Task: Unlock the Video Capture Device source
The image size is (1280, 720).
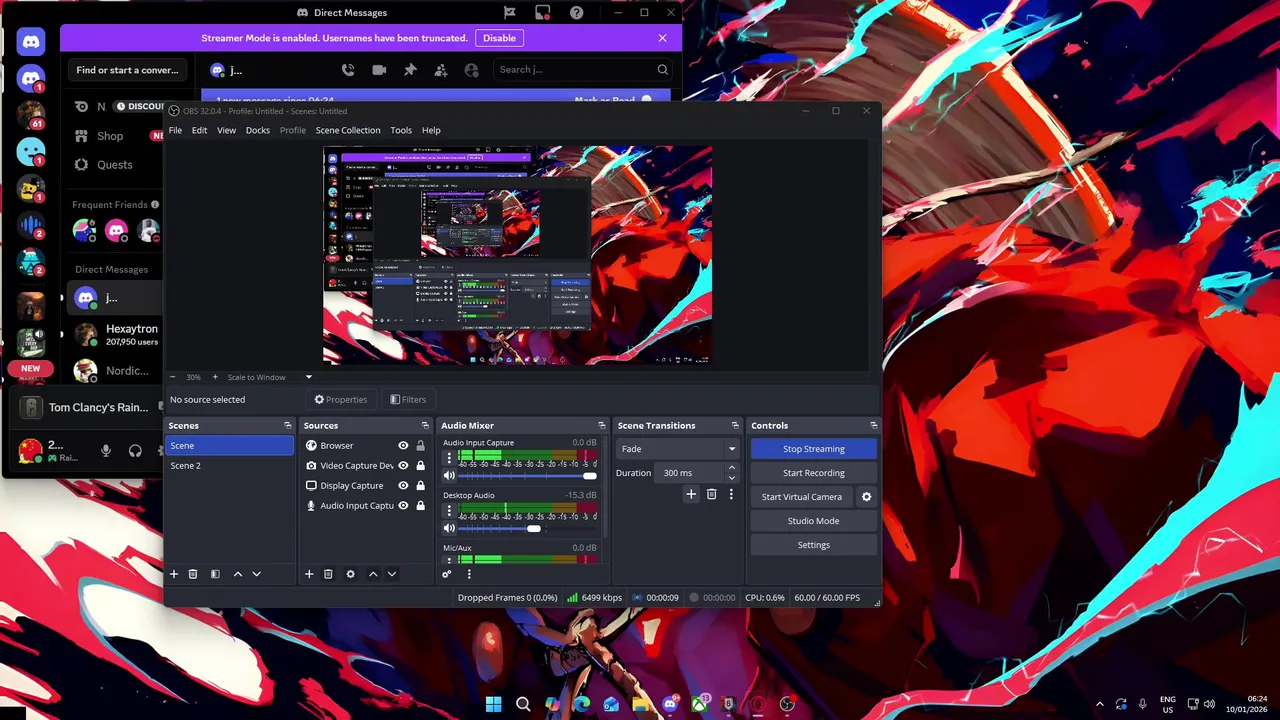Action: 420,466
